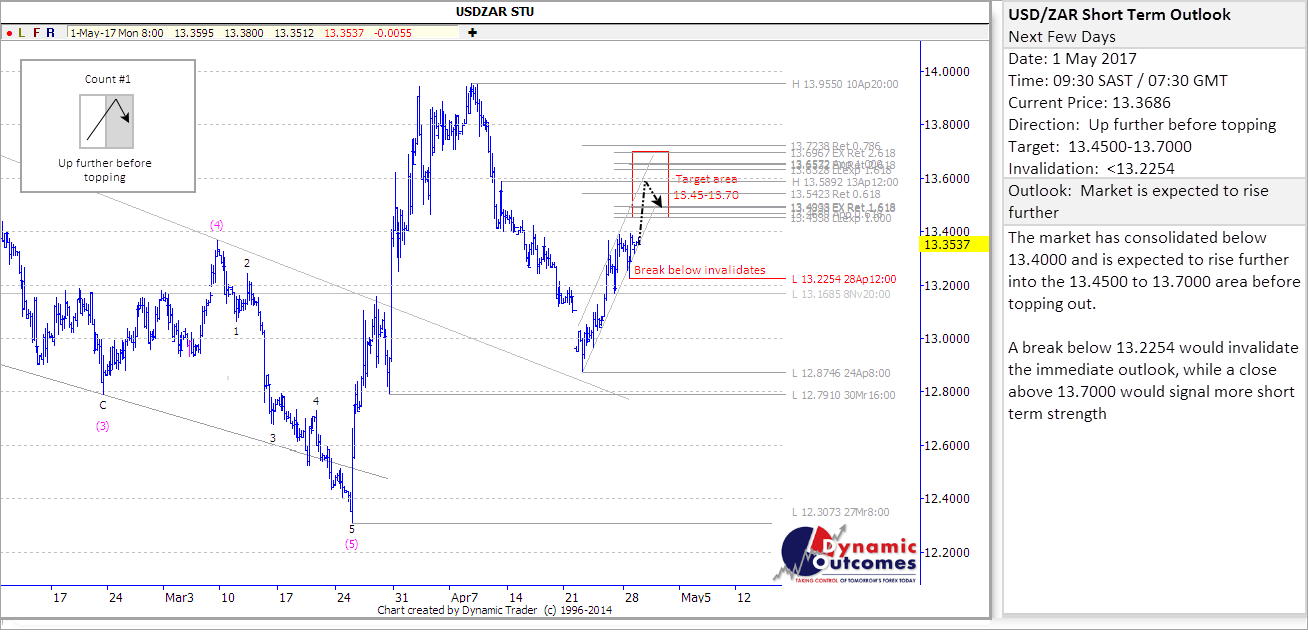Click the bar date '1-May-17 Mon 8:00'

[x=118, y=32]
